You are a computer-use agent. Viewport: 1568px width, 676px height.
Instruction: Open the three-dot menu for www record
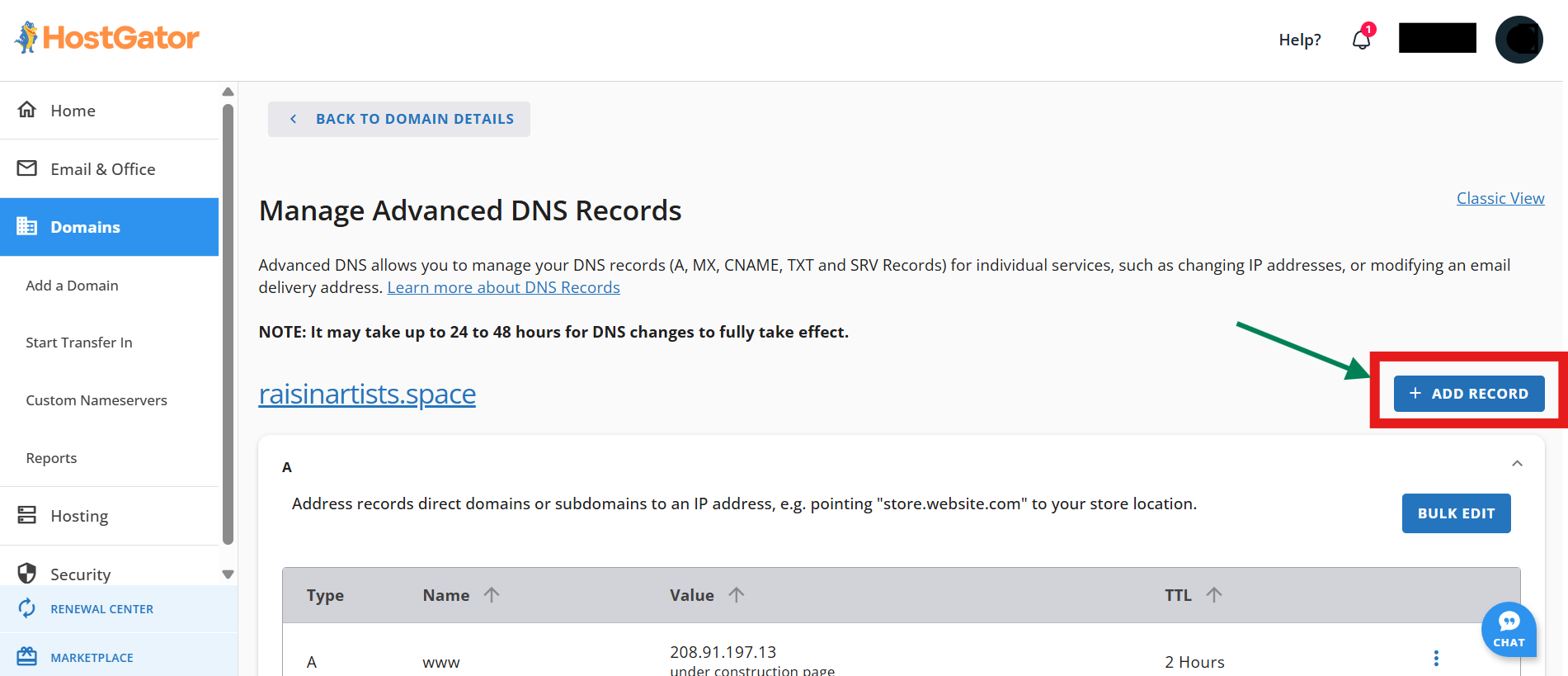(x=1436, y=658)
